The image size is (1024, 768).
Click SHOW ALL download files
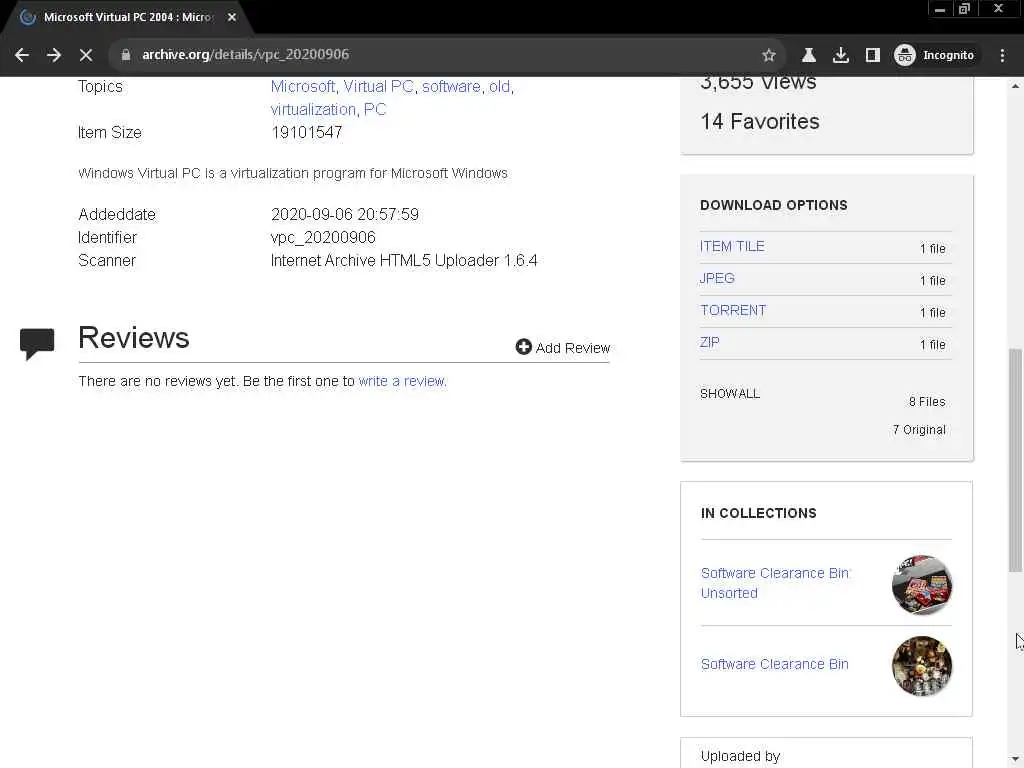pyautogui.click(x=729, y=394)
